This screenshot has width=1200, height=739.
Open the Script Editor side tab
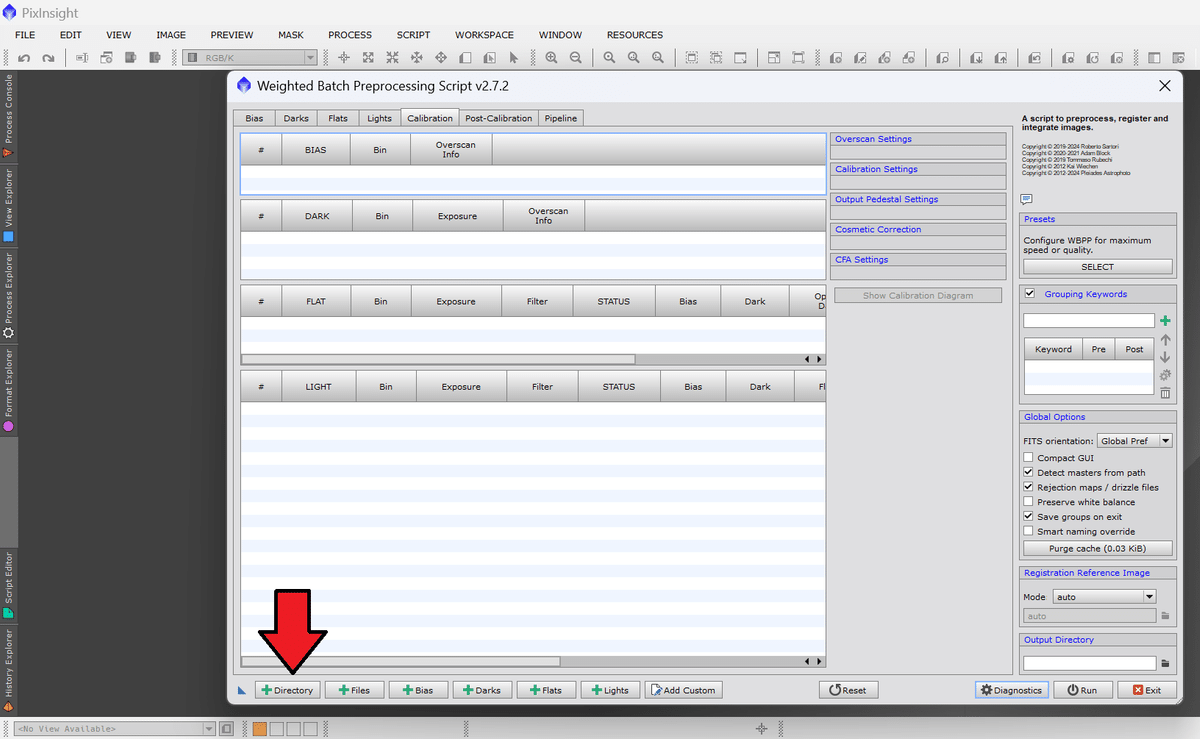pos(9,585)
